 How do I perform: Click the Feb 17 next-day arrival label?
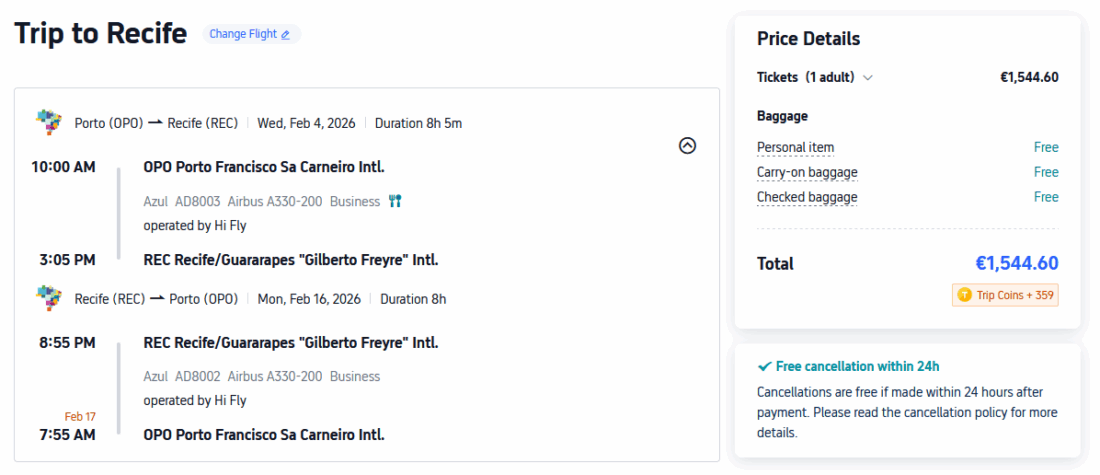[80, 416]
